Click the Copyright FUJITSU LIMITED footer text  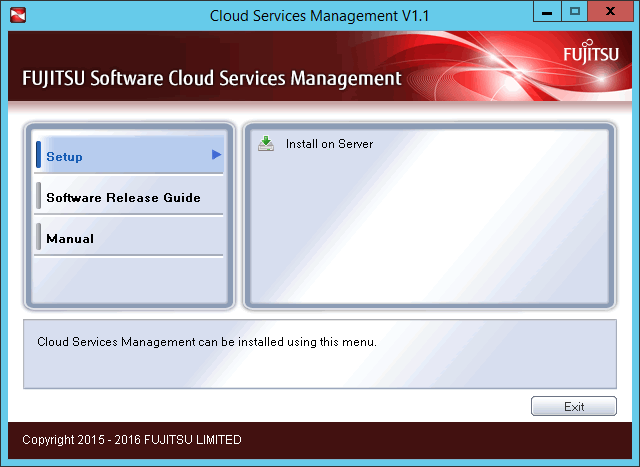(132, 440)
